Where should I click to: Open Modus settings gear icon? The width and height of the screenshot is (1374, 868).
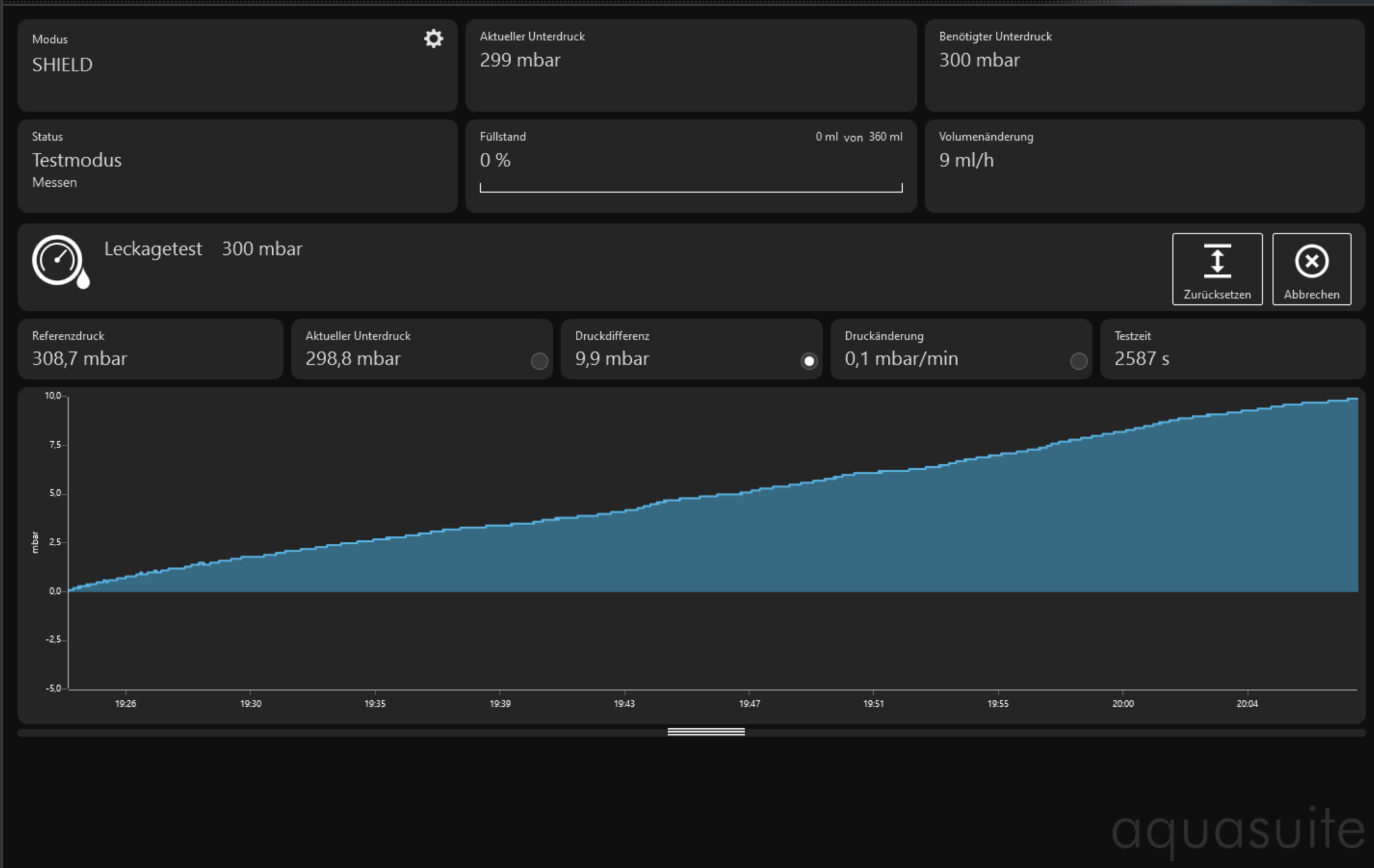tap(433, 39)
